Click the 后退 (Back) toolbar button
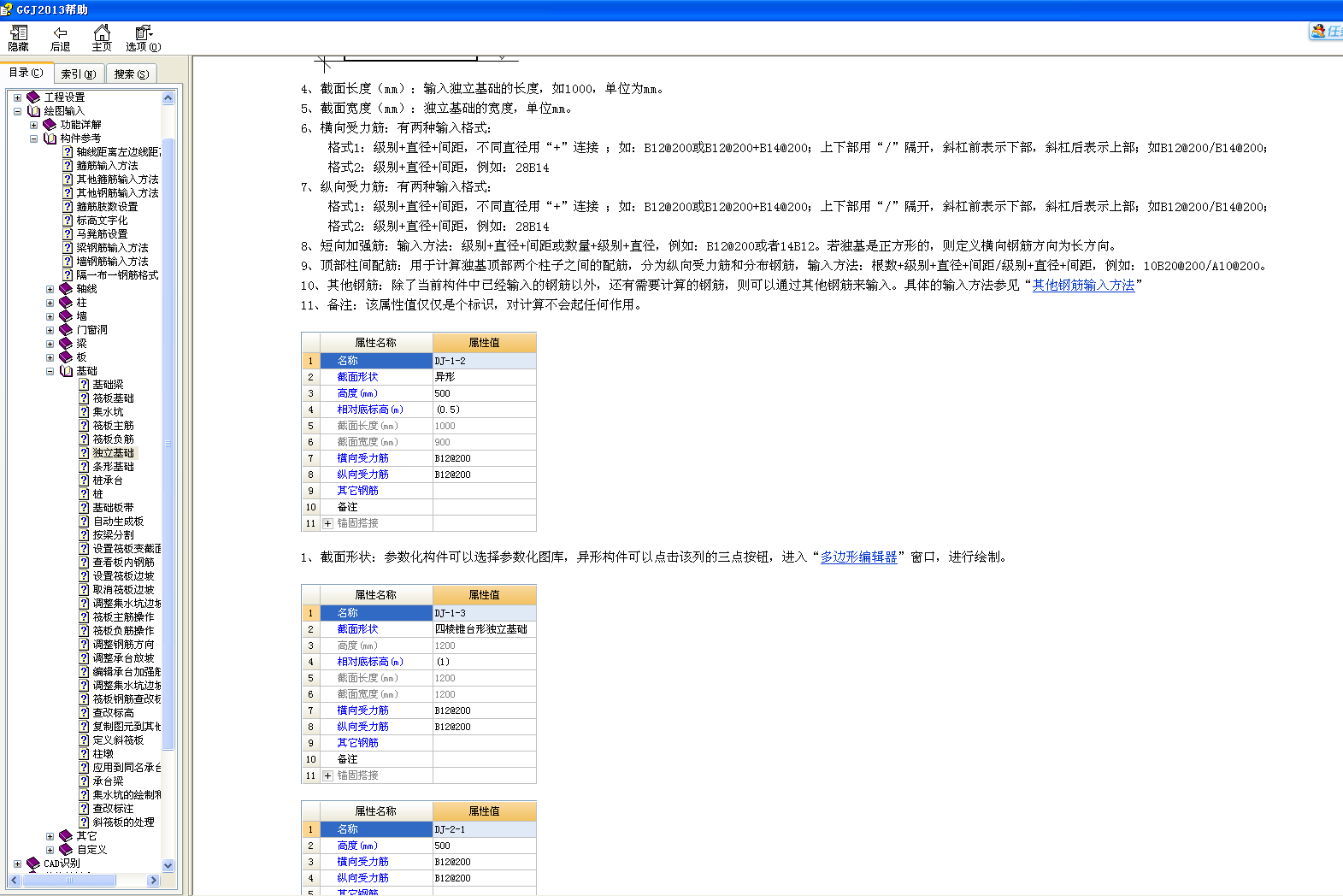Screen dimensions: 1343x896 pos(60,38)
